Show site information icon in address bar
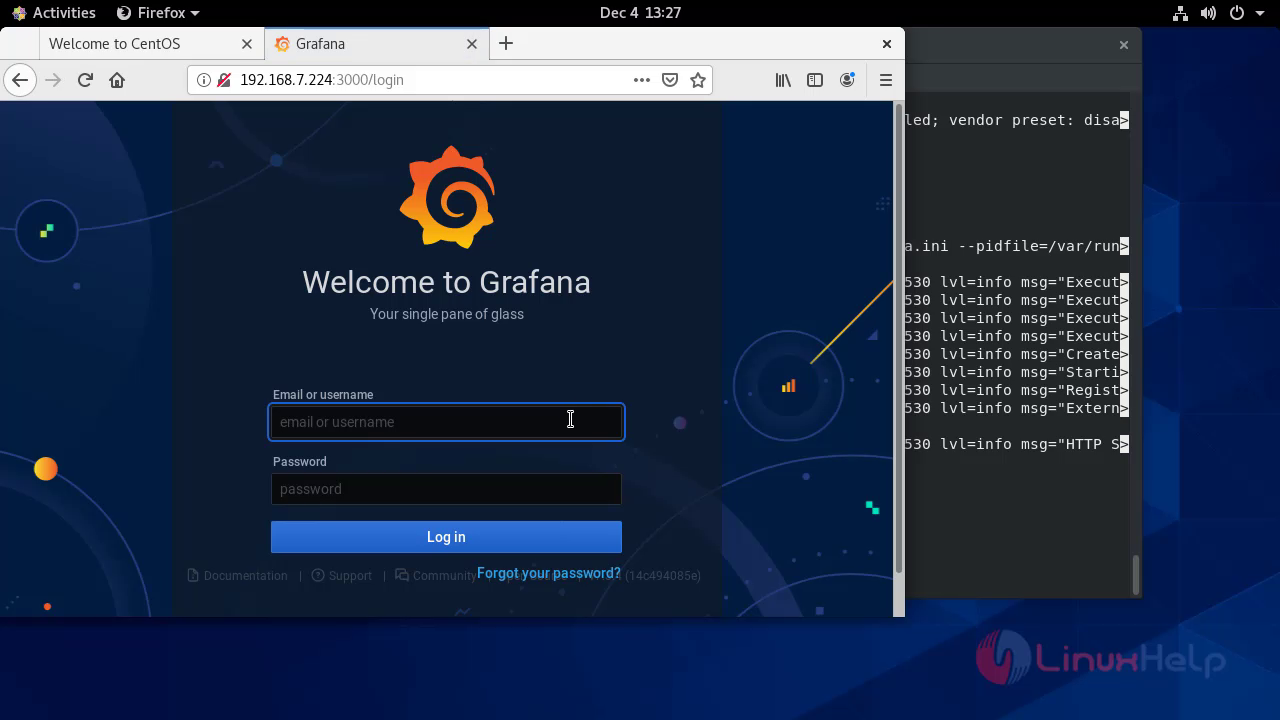This screenshot has width=1280, height=720. tap(203, 80)
